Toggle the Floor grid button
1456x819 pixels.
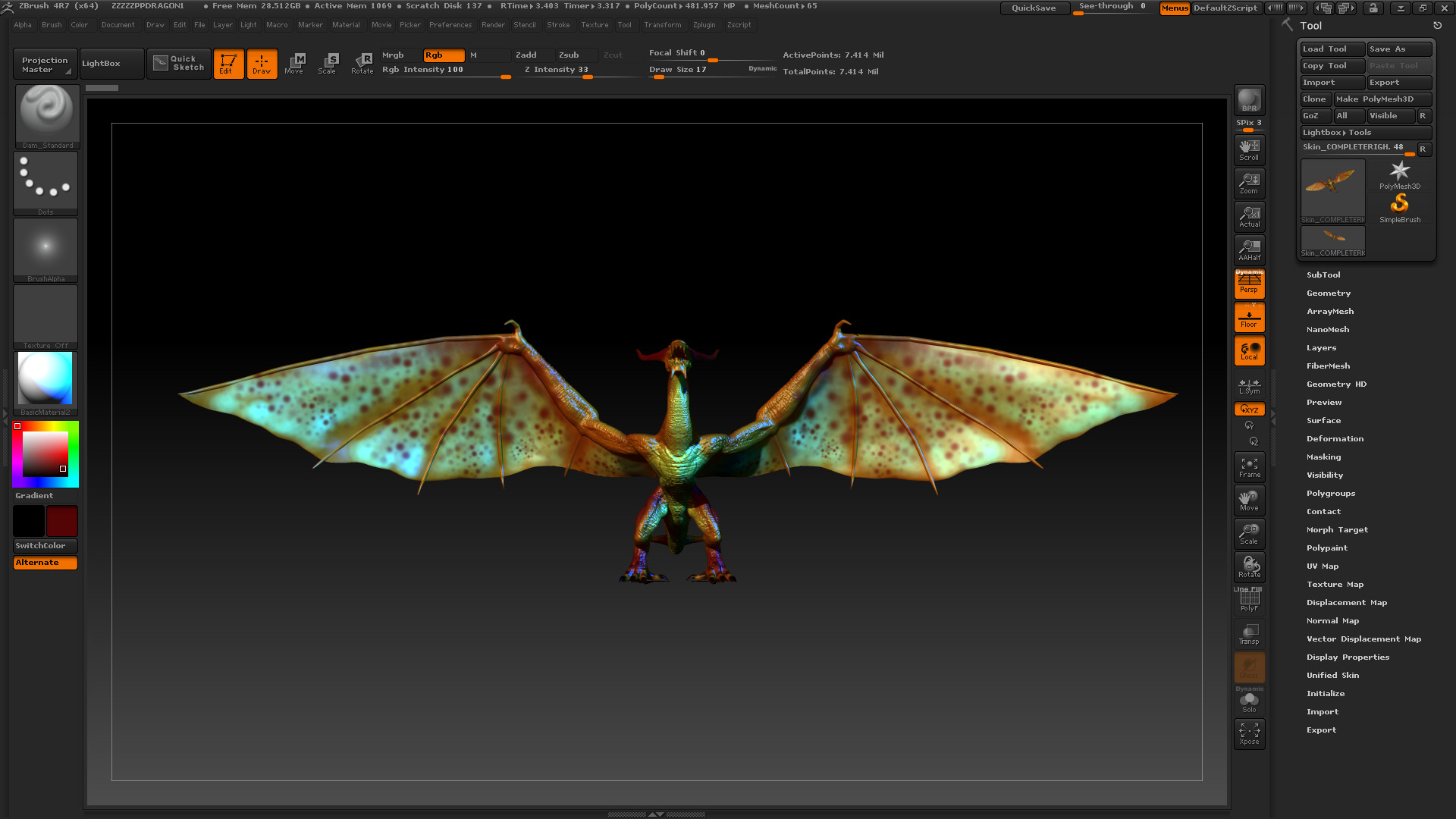click(x=1248, y=317)
